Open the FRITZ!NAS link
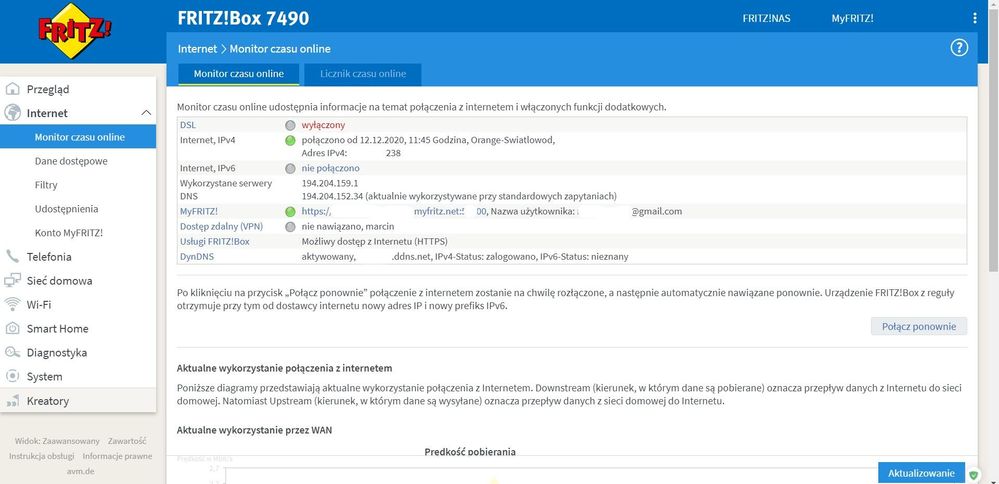This screenshot has width=999, height=484. coord(766,19)
